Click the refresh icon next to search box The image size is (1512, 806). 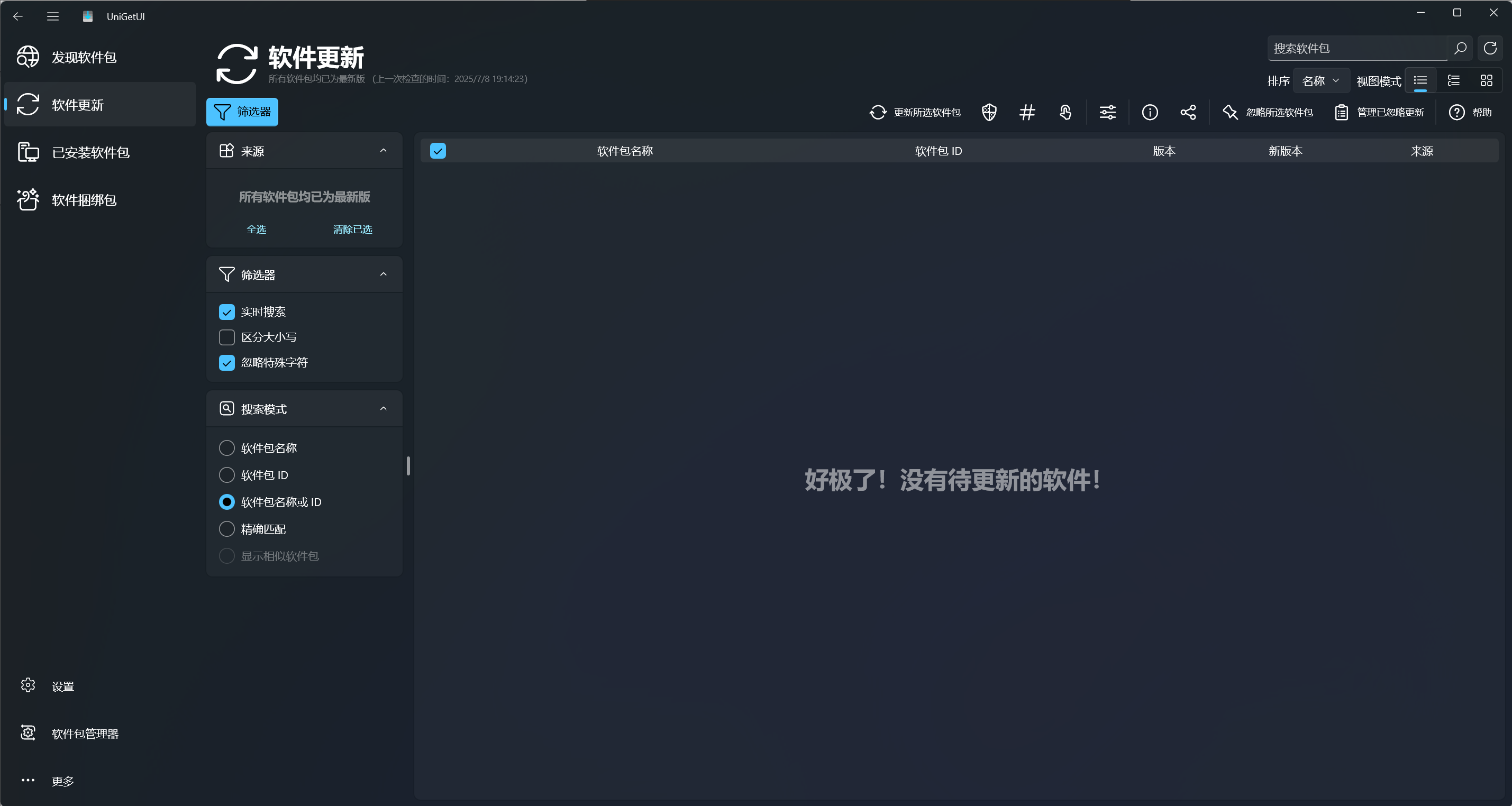point(1490,48)
